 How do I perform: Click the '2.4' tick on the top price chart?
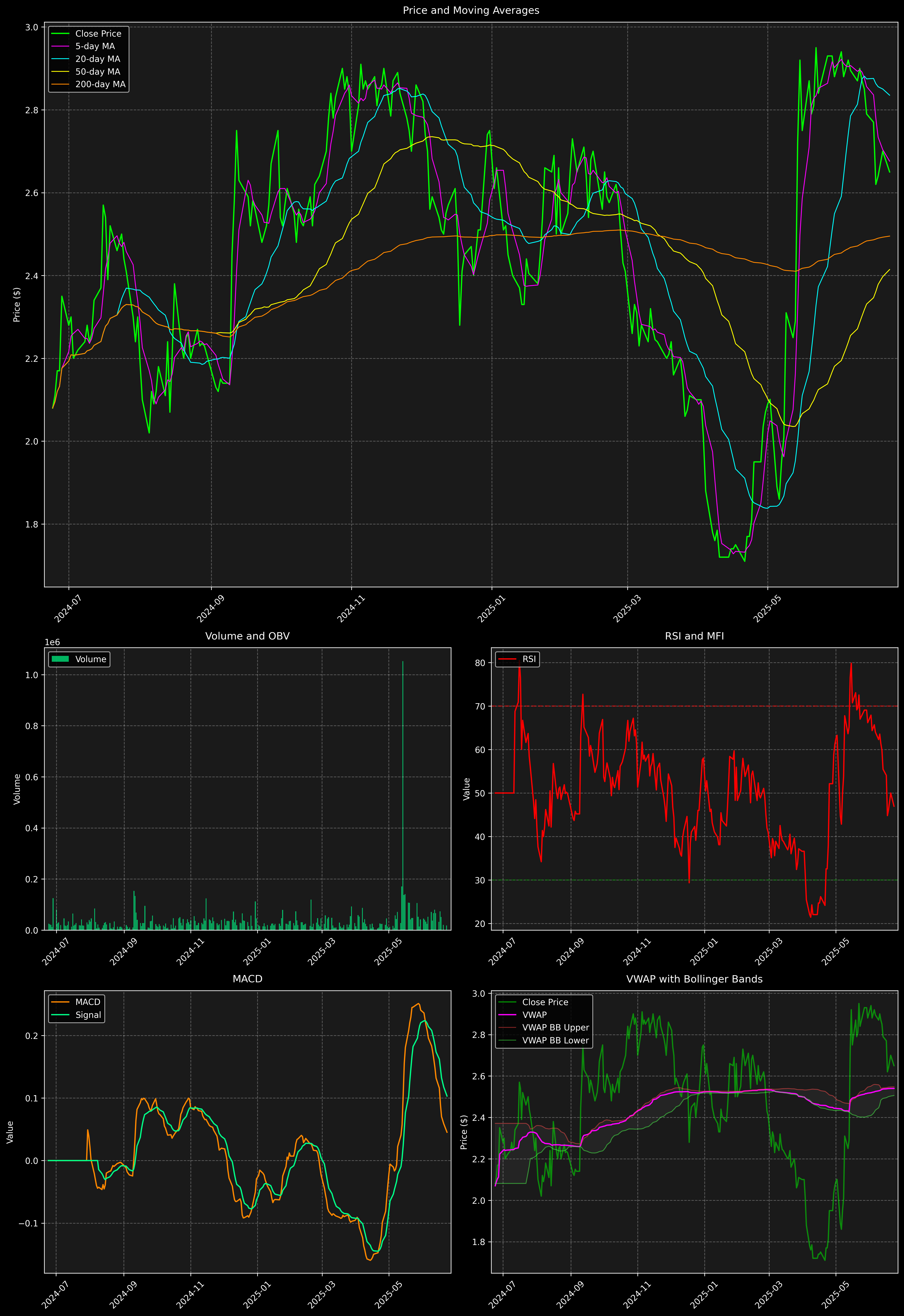point(32,276)
